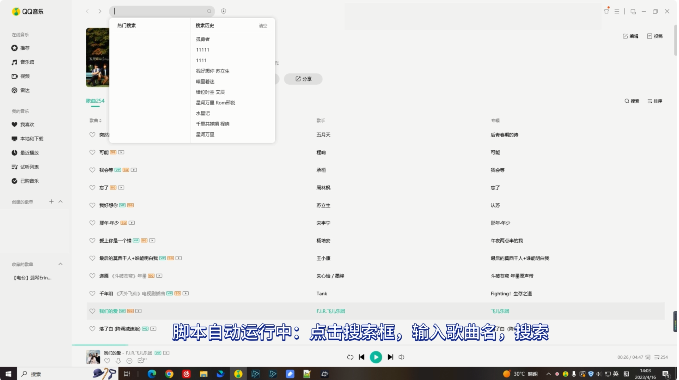
Task: Choose the first search history entry
Action: click(x=203, y=39)
